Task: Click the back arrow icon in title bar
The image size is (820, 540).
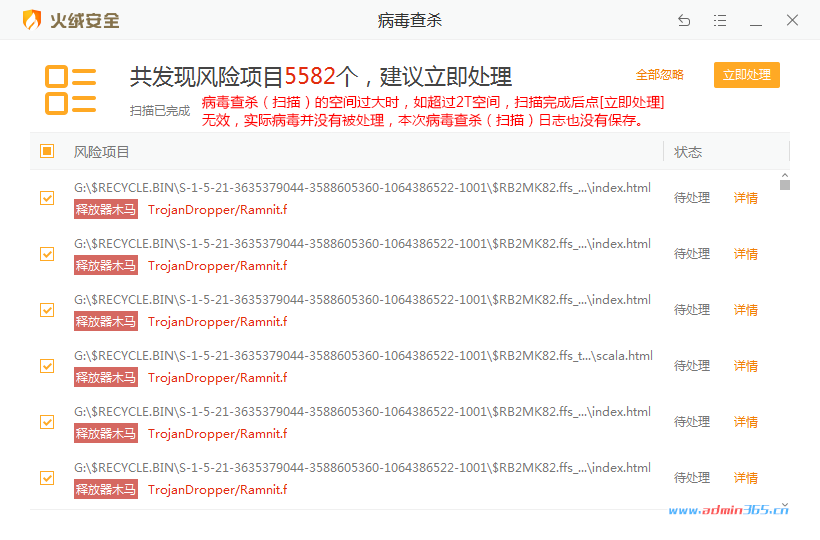Action: [684, 20]
